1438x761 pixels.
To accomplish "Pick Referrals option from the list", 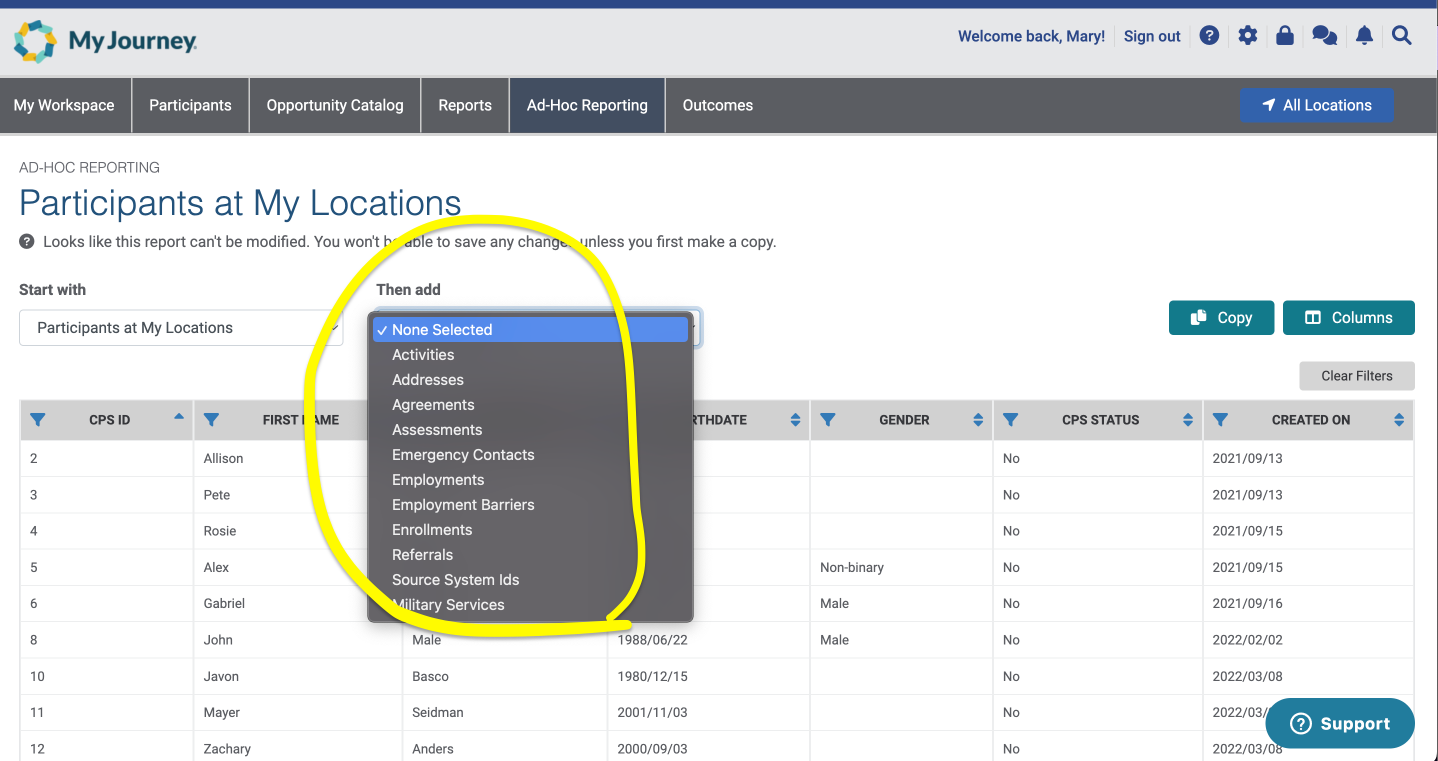I will click(422, 555).
